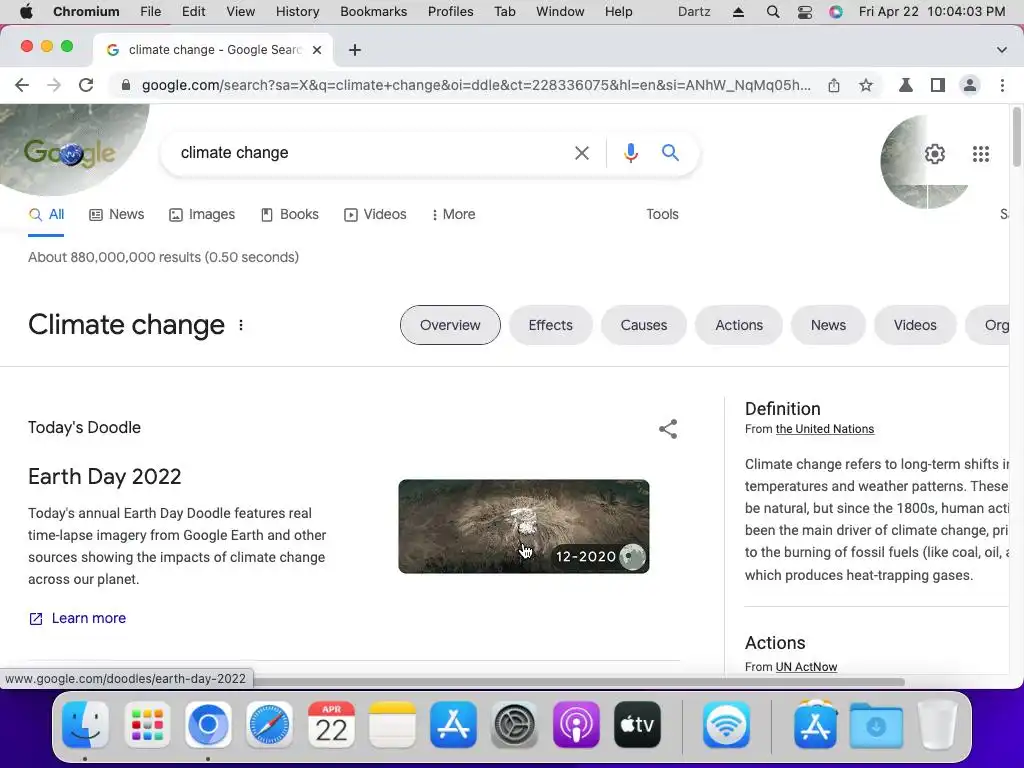Click the lock icon in the address bar
The height and width of the screenshot is (768, 1024).
tap(126, 86)
